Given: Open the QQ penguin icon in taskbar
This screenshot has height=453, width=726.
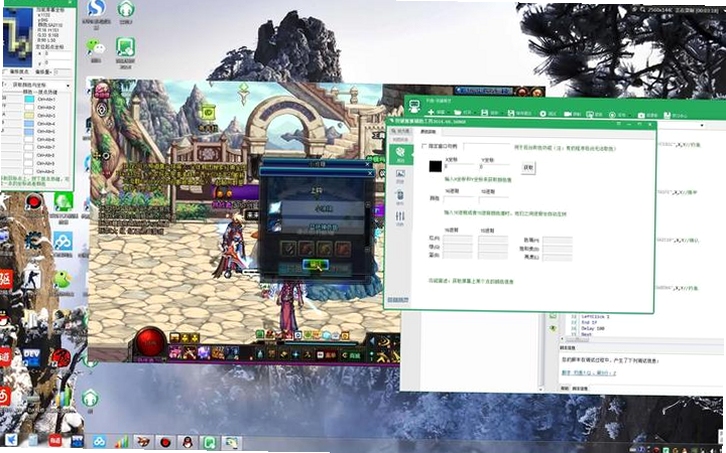Looking at the screenshot, I should [187, 442].
